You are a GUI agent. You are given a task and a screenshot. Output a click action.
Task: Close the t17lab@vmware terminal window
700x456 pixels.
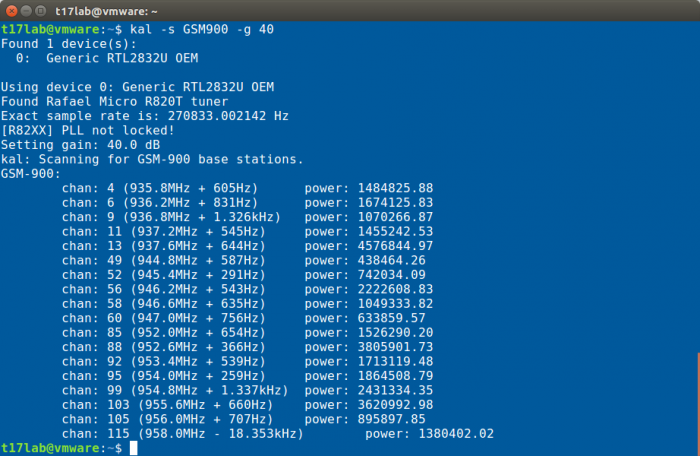pyautogui.click(x=12, y=11)
